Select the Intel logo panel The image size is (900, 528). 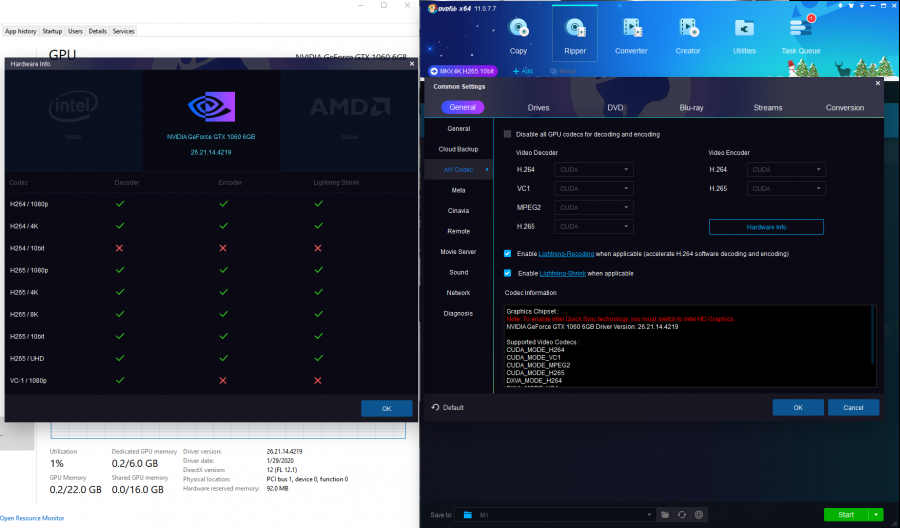click(x=73, y=121)
